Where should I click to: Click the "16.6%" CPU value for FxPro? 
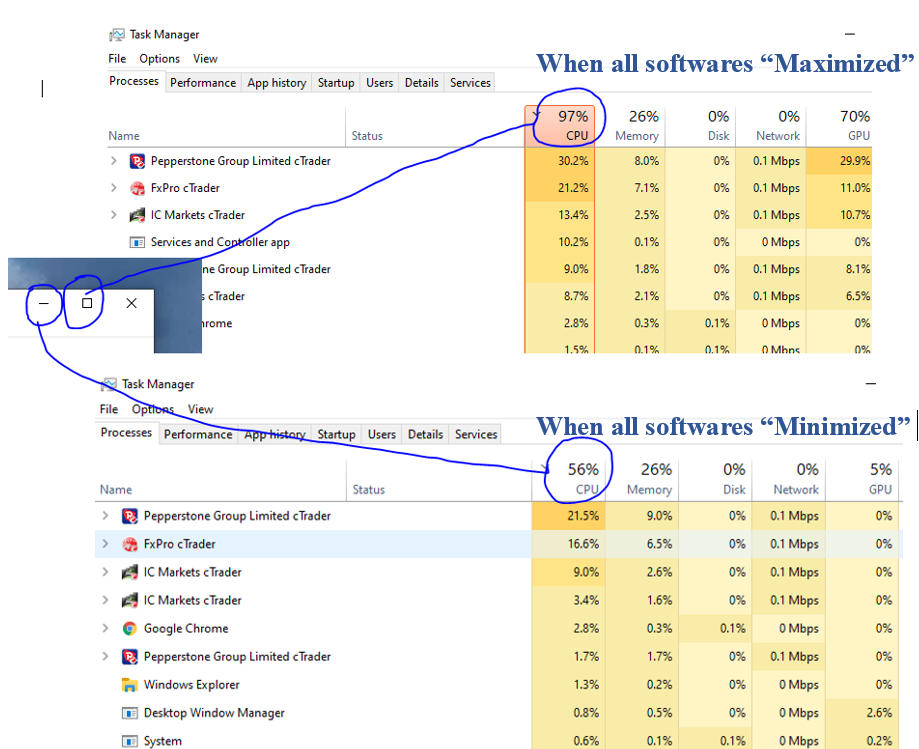pyautogui.click(x=583, y=544)
